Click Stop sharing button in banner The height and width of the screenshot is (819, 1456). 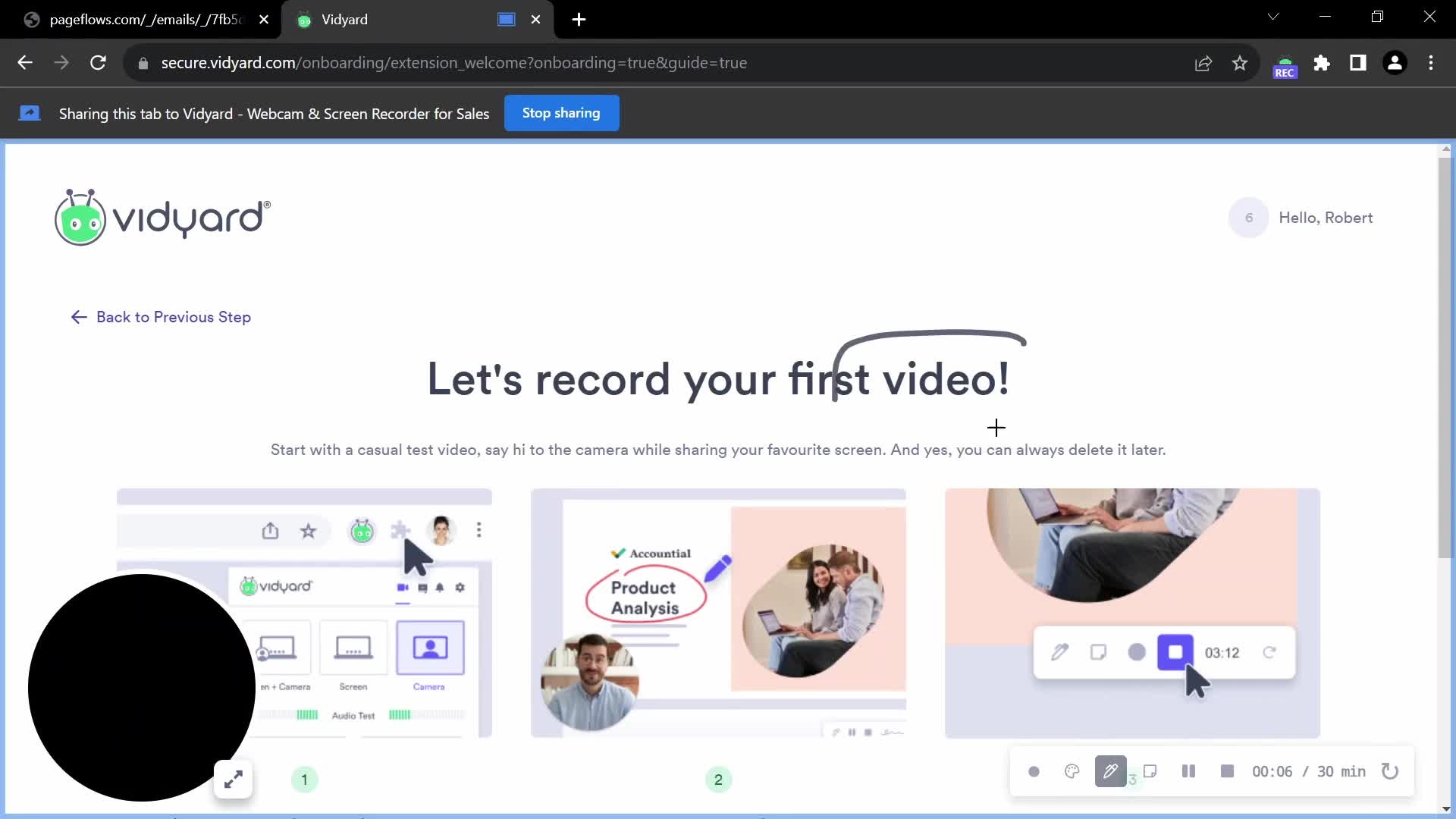[562, 112]
